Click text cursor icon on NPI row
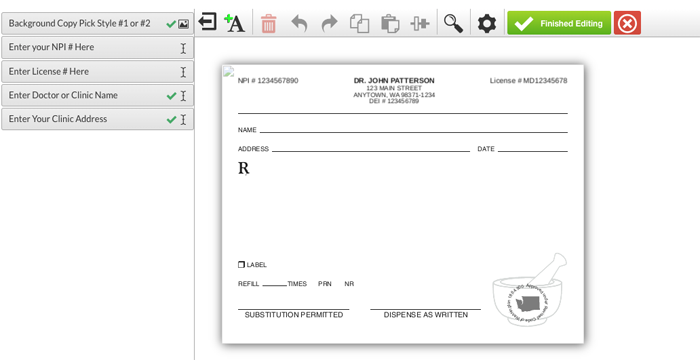 pos(183,48)
